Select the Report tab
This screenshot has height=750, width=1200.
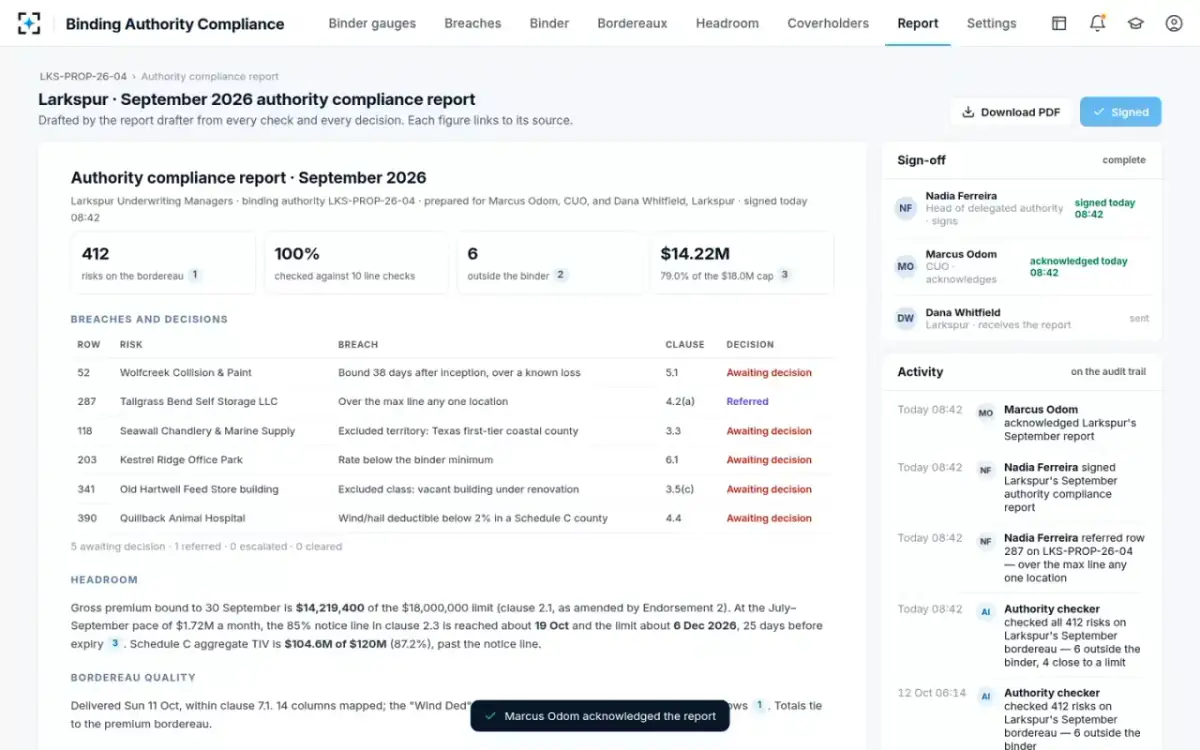click(x=918, y=23)
